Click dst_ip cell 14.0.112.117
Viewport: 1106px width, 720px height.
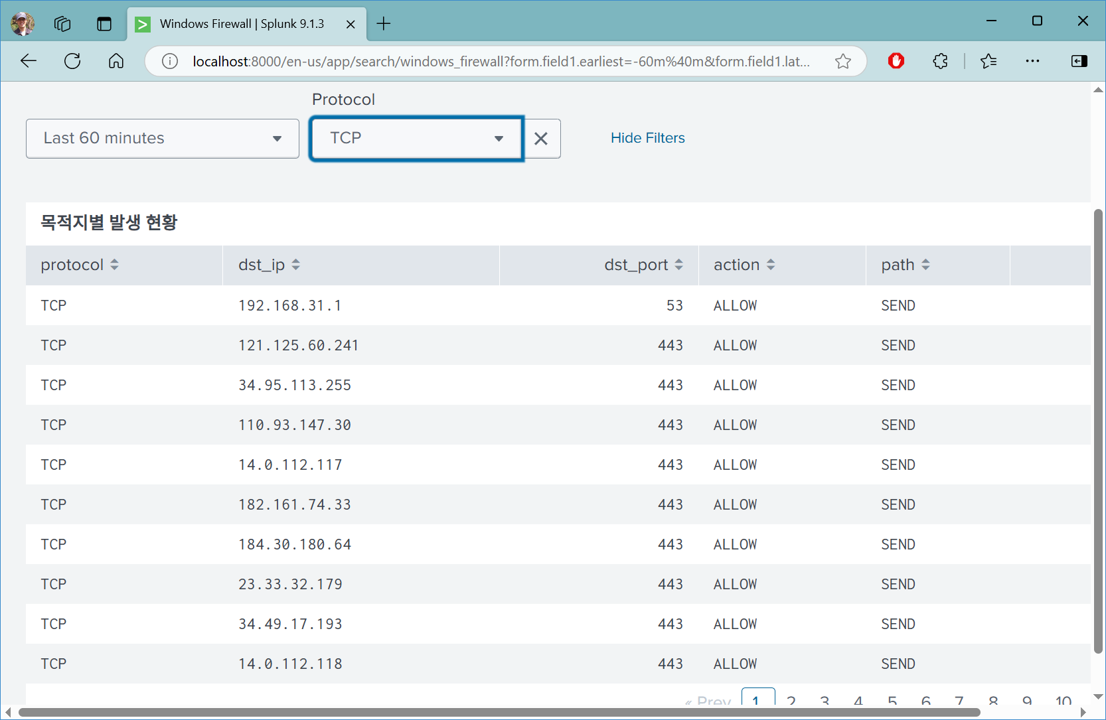pos(290,465)
